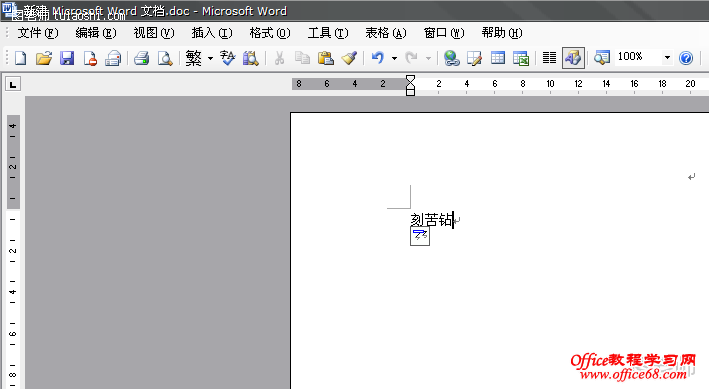Image resolution: width=709 pixels, height=389 pixels.
Task: Open the 格式(O) menu
Action: pyautogui.click(x=270, y=33)
